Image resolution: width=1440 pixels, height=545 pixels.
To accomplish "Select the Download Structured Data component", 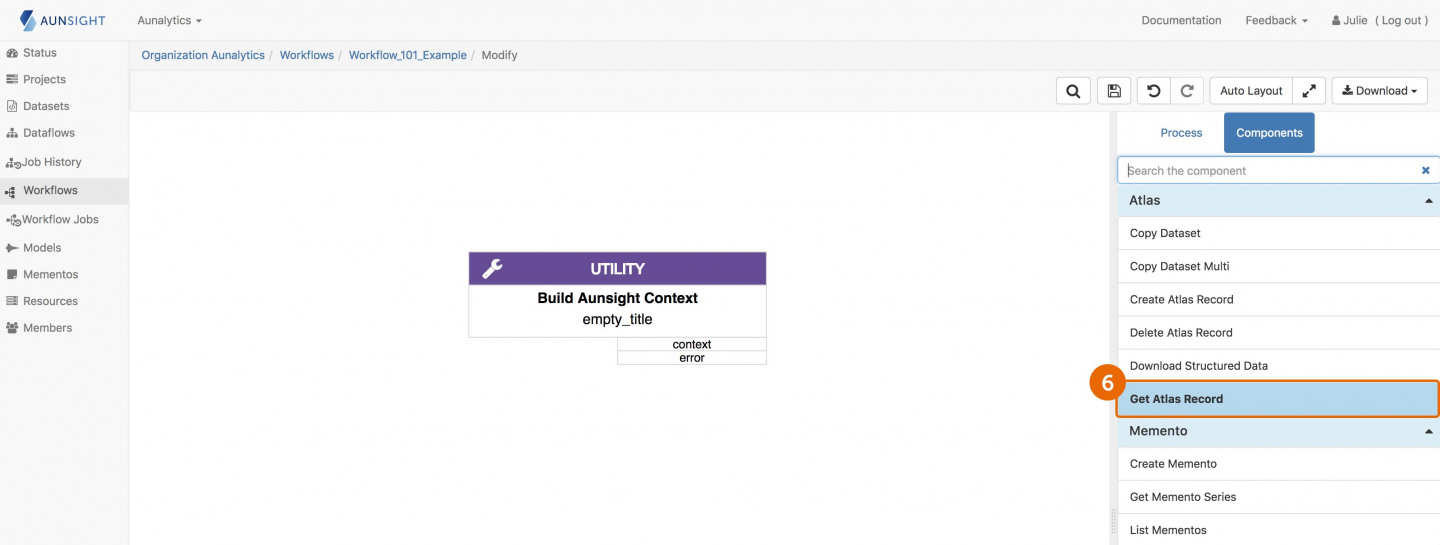I will click(1278, 365).
